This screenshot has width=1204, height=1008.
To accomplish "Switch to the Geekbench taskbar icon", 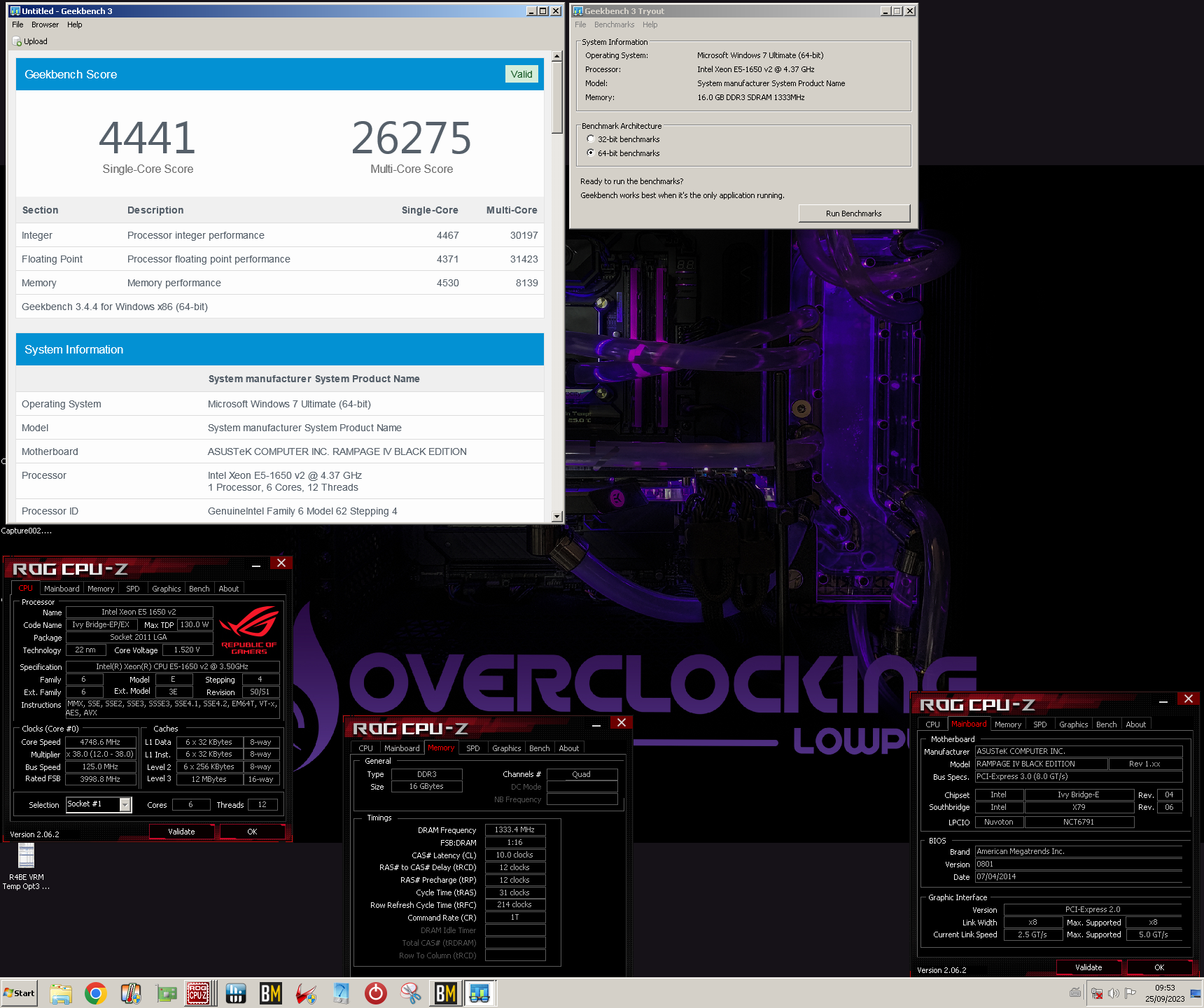I will coord(479,993).
